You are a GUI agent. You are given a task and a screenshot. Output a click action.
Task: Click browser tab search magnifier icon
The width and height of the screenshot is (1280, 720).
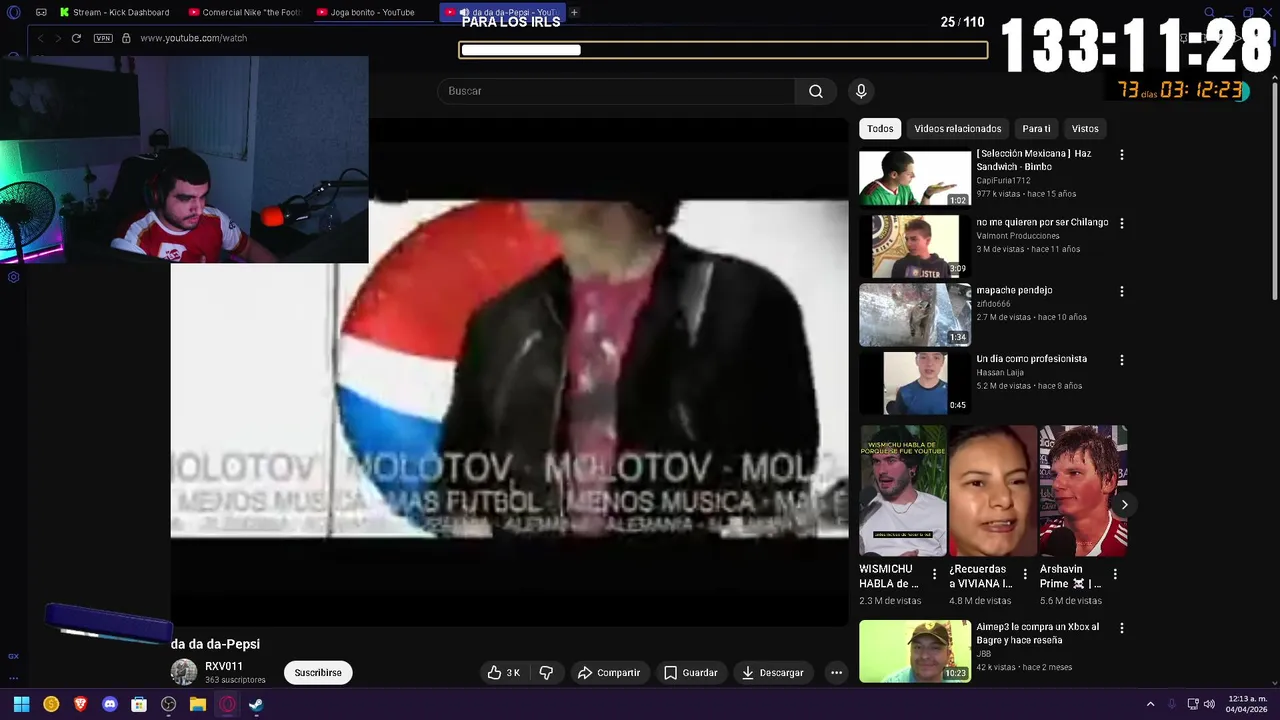pyautogui.click(x=1209, y=13)
